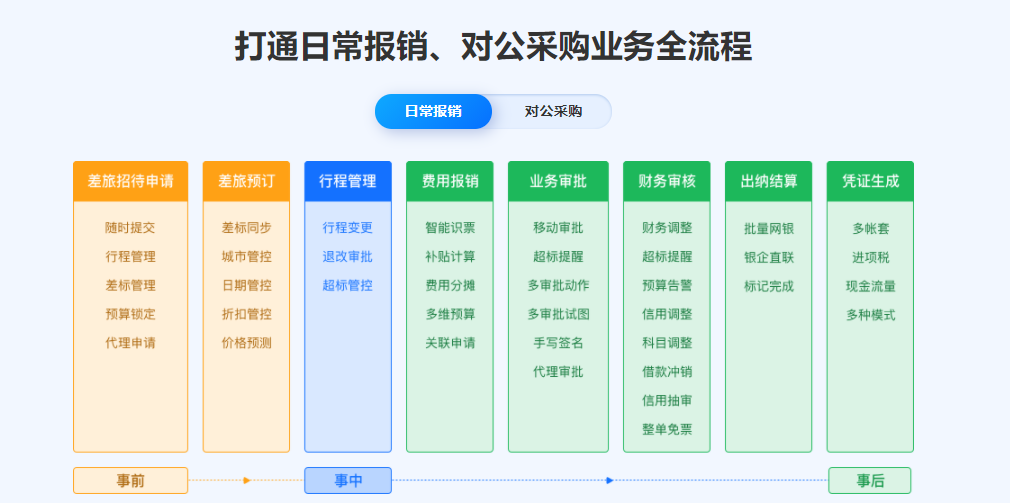Click 手写签名 in 业务审批 list

[x=558, y=343]
